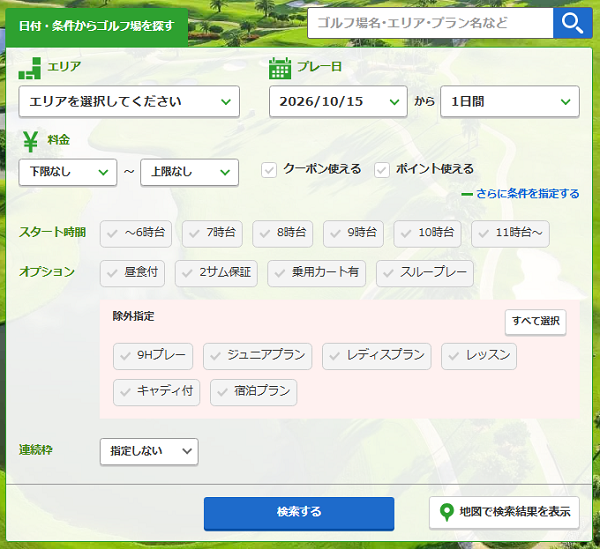Screen dimensions: 600x549
Task: Click the calendar icon next to プレー日
Action: click(280, 68)
